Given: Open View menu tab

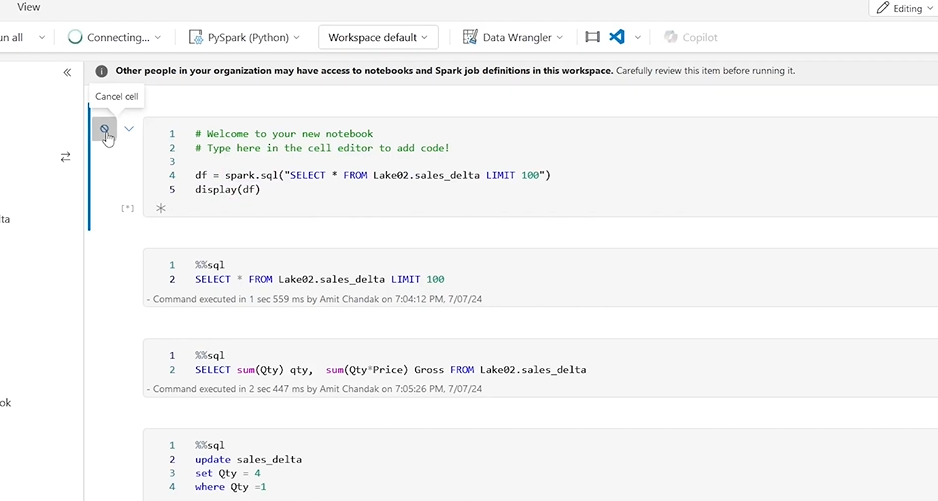Looking at the screenshot, I should click(x=29, y=7).
